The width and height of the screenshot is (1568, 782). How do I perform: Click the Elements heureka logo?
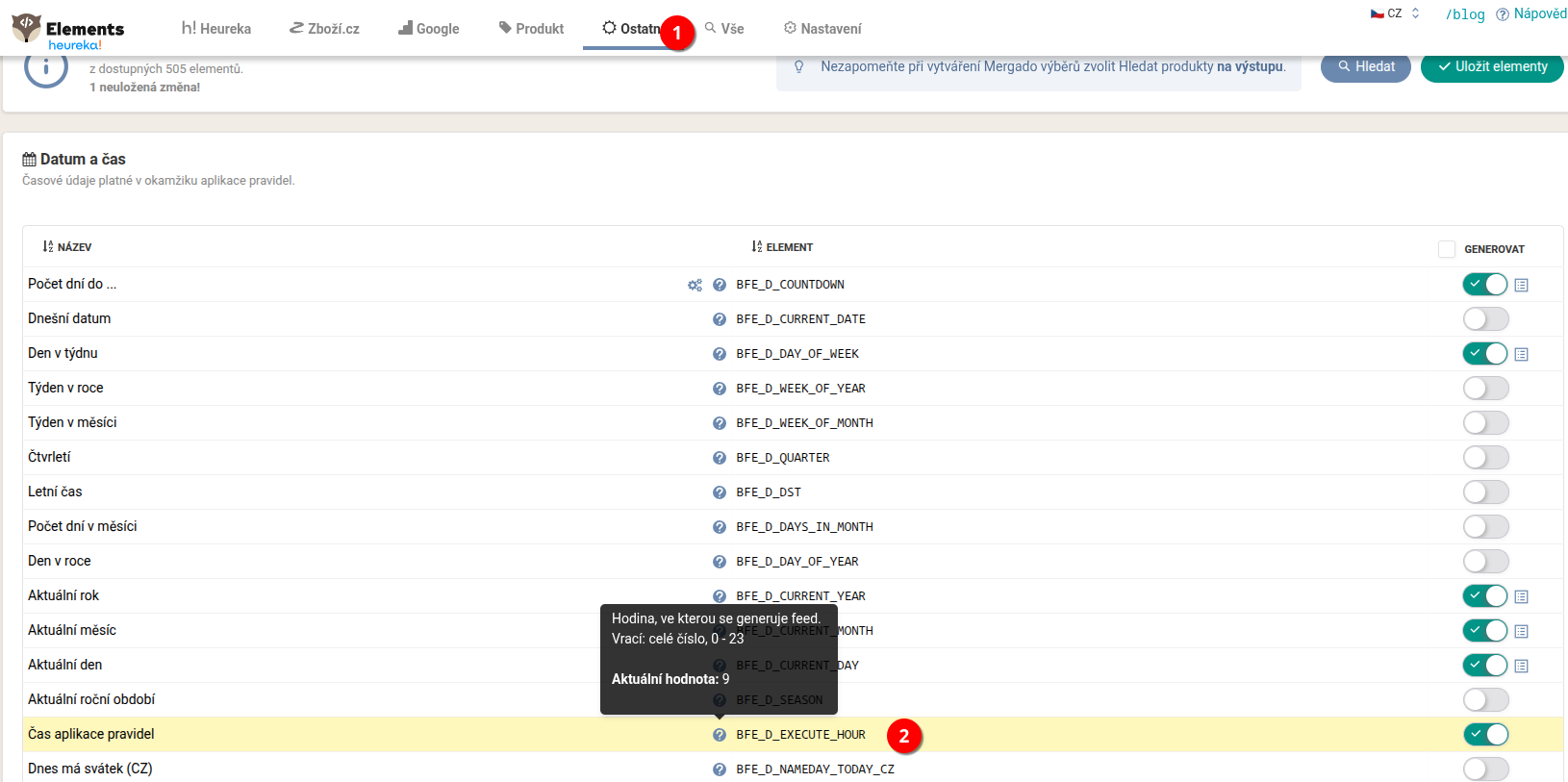(x=68, y=32)
